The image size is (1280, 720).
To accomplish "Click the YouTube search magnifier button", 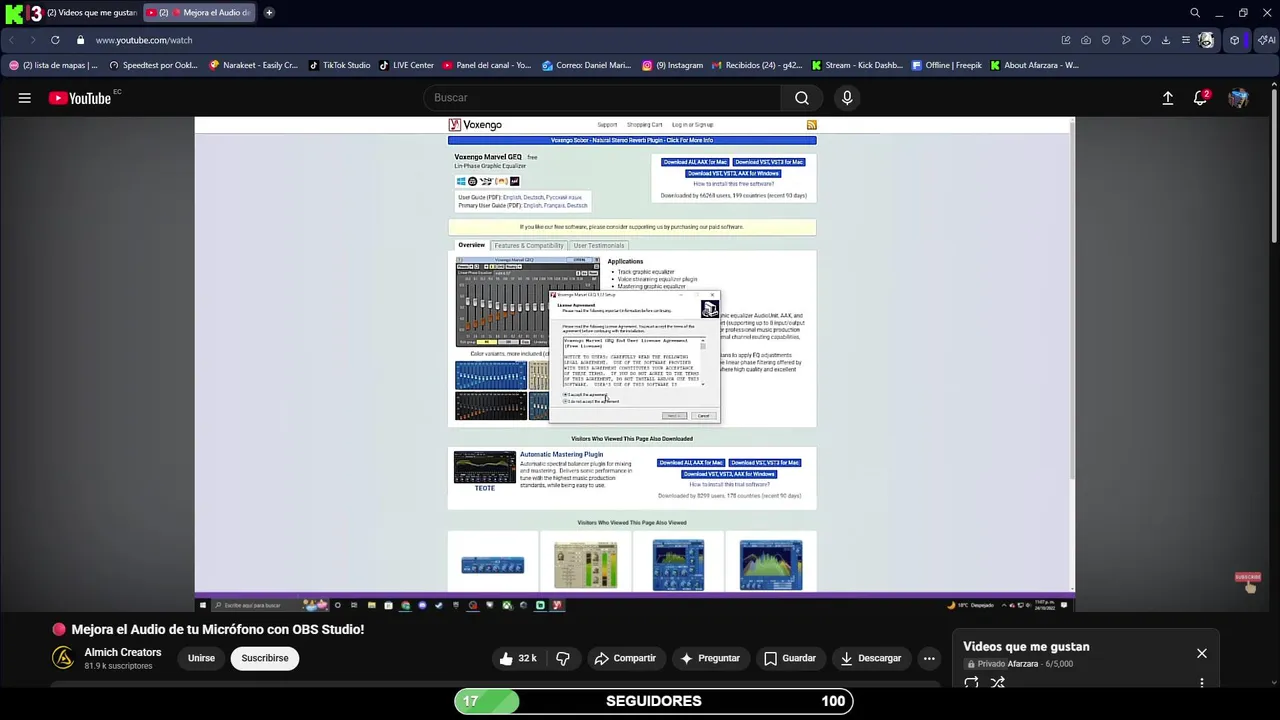I will click(x=802, y=98).
